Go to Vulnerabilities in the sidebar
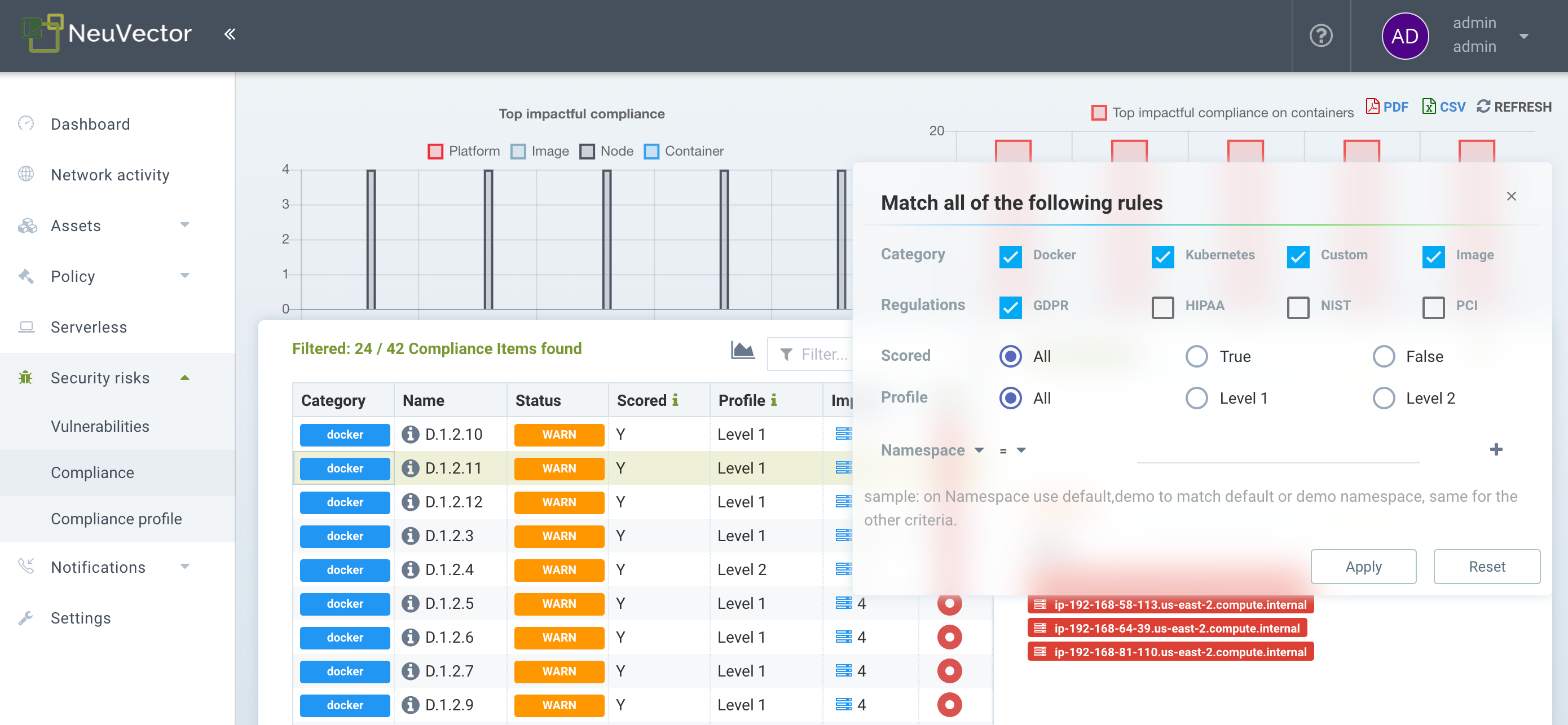The height and width of the screenshot is (725, 1568). (100, 426)
